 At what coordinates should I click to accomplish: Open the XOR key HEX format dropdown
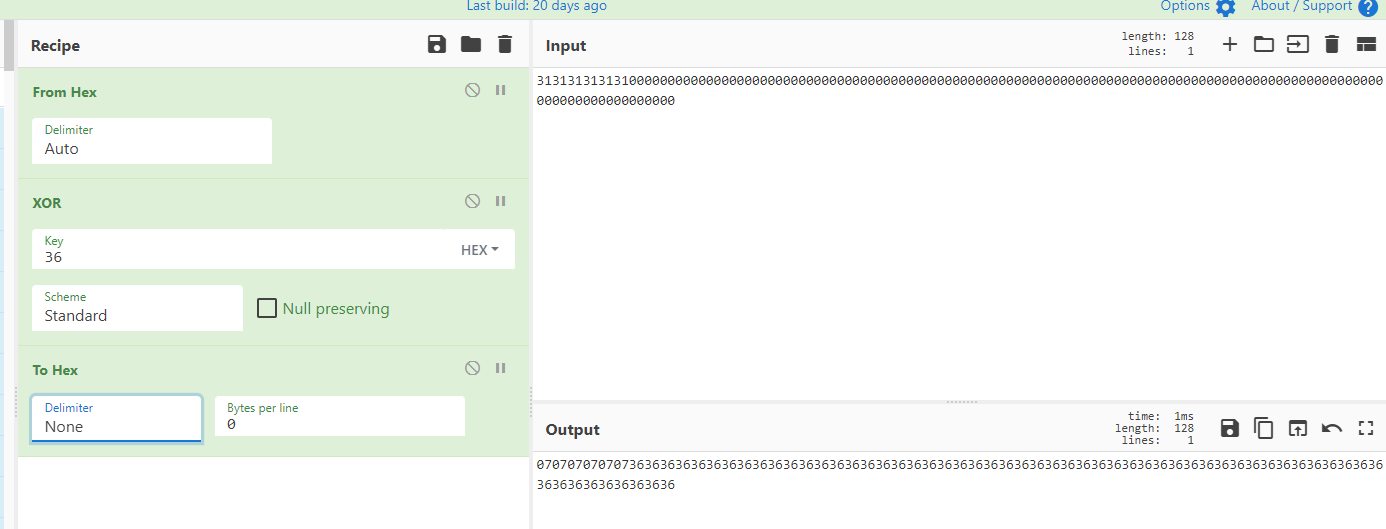(x=480, y=250)
